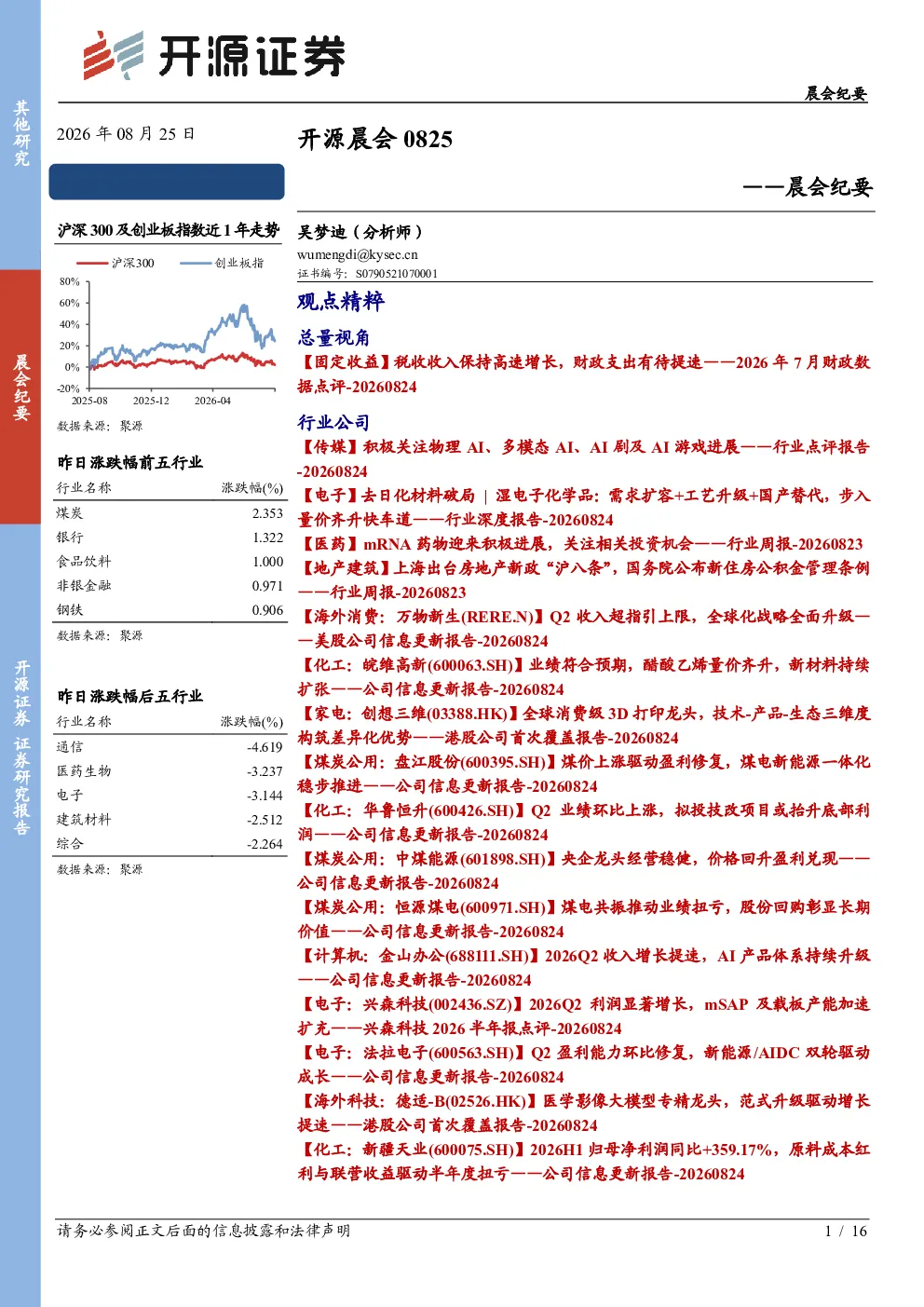This screenshot has height=1307, width=924.
Task: Open the 创想三维(03388.HK) coverage report link
Action: (x=584, y=726)
